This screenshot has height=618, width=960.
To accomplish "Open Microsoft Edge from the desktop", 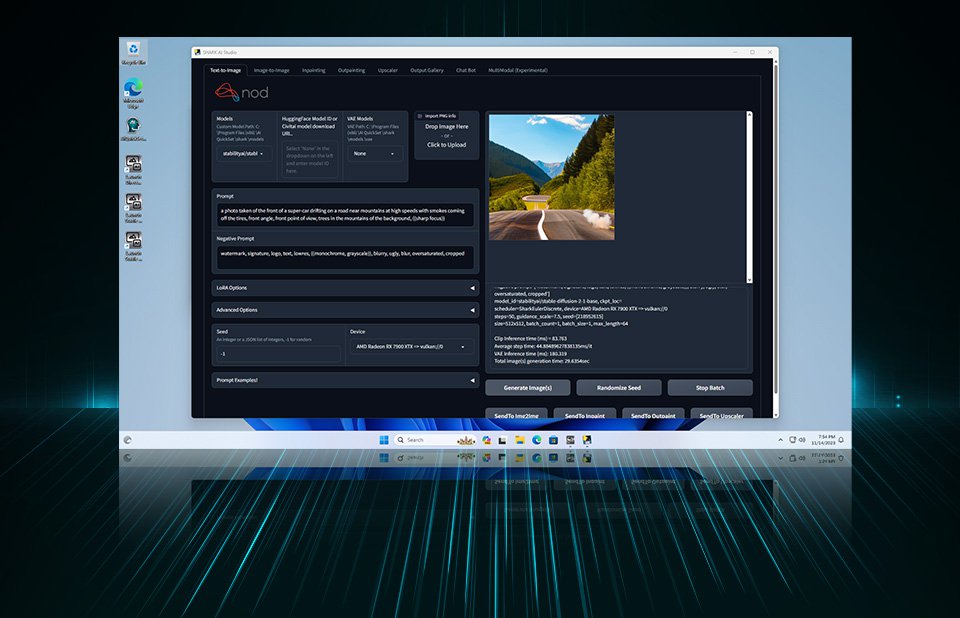I will coord(133,90).
